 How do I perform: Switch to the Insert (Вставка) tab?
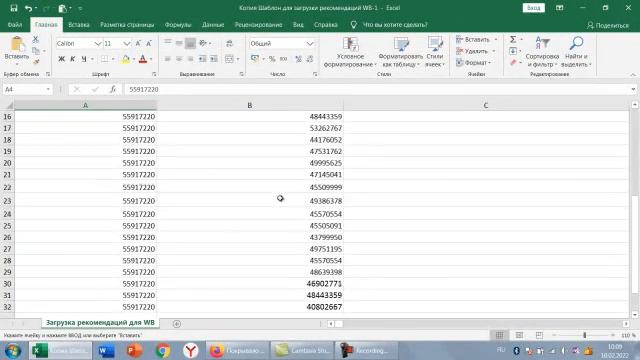click(79, 25)
